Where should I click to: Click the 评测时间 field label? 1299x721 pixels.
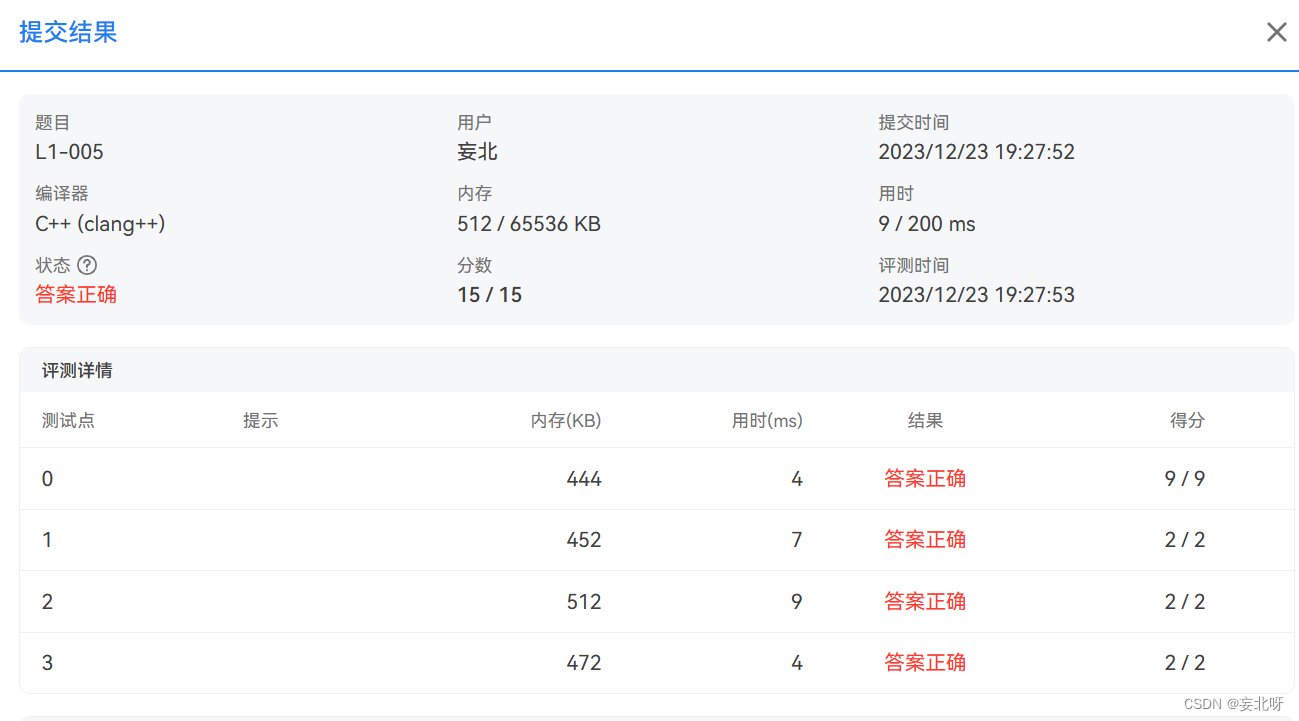pyautogui.click(x=913, y=266)
